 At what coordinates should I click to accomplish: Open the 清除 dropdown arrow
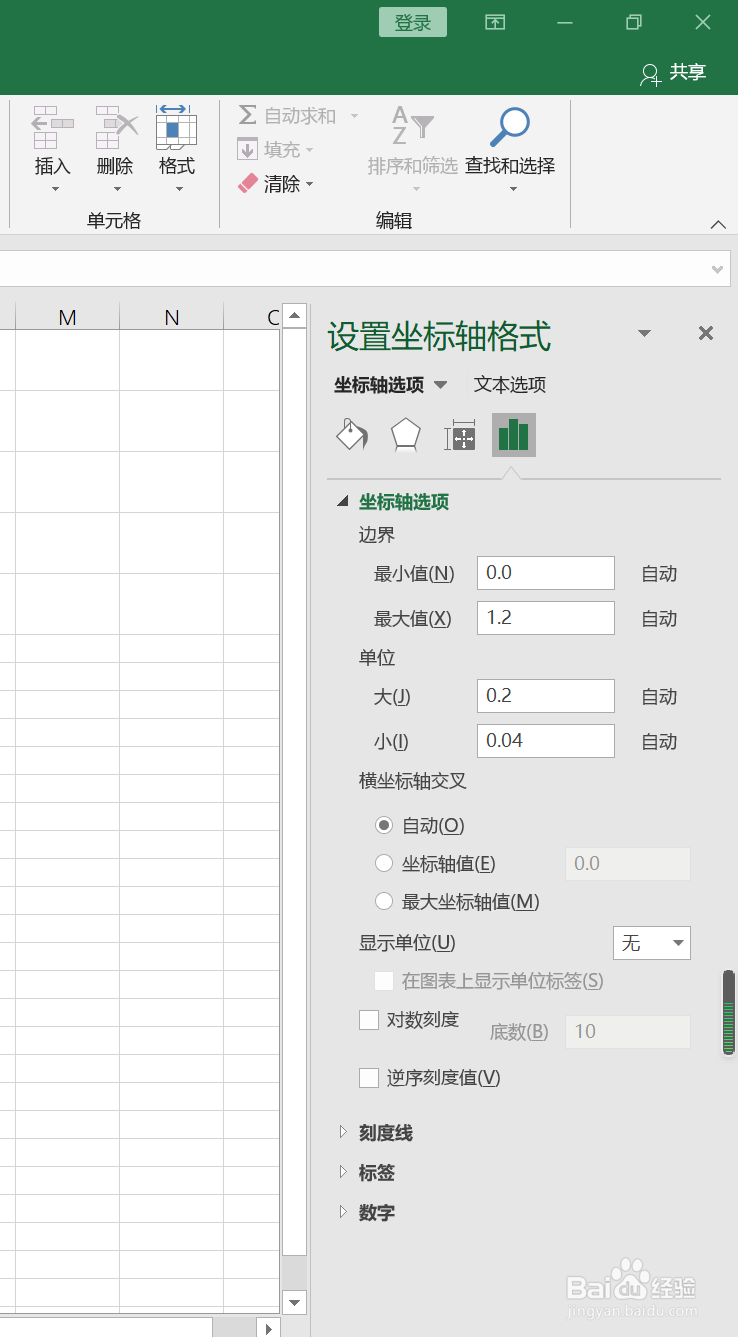(310, 184)
